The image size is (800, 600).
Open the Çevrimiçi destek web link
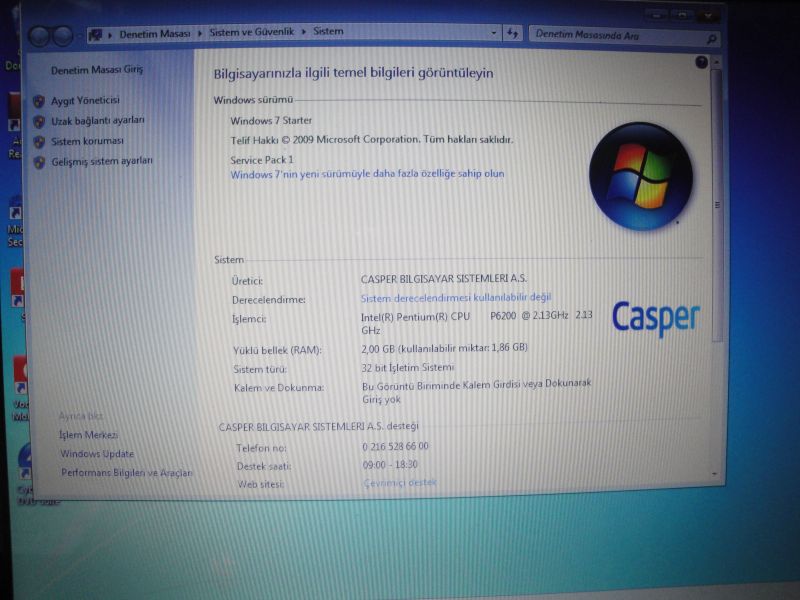(400, 482)
